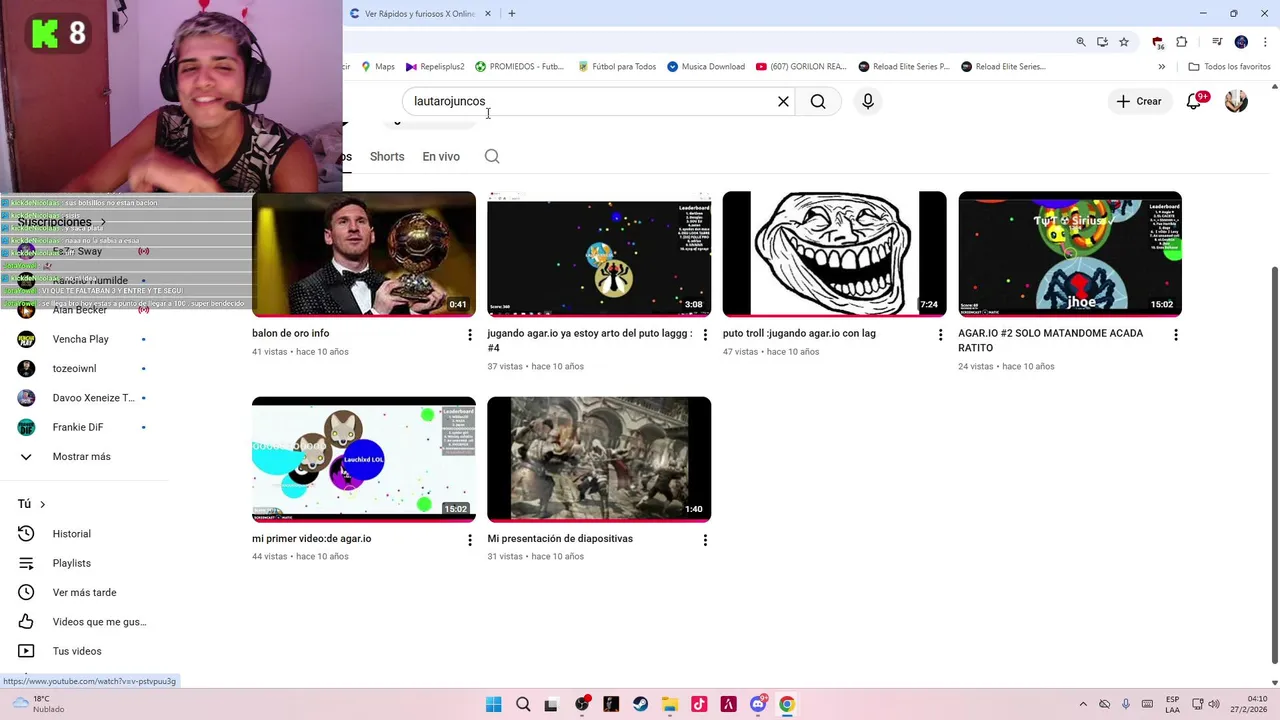Open Windows Start menu
1280x720 pixels.
coord(493,704)
